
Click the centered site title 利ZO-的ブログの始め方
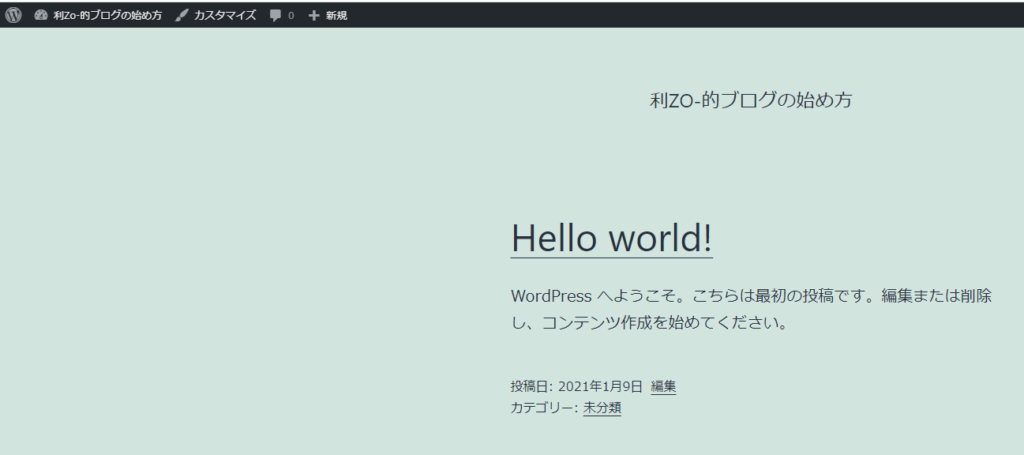click(750, 100)
